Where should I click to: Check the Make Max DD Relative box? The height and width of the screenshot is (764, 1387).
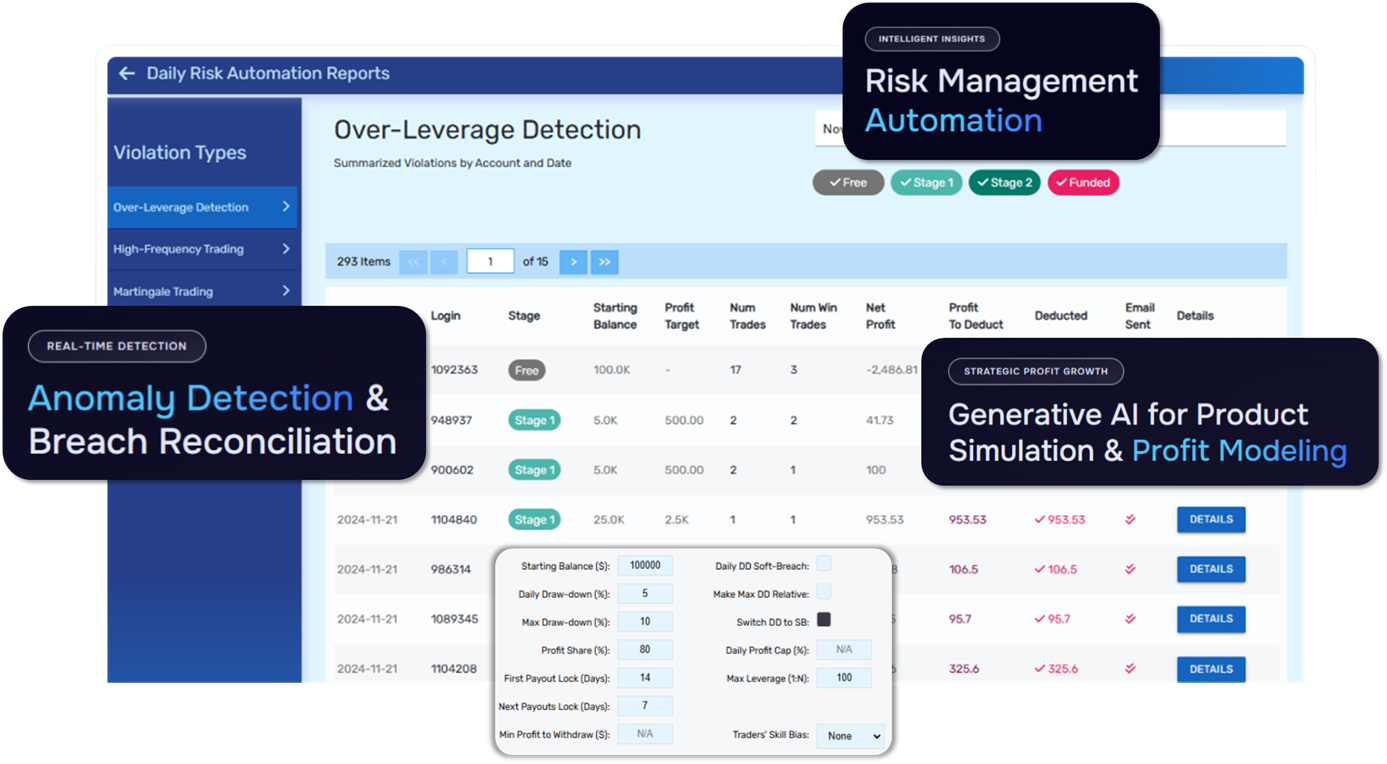click(x=824, y=593)
